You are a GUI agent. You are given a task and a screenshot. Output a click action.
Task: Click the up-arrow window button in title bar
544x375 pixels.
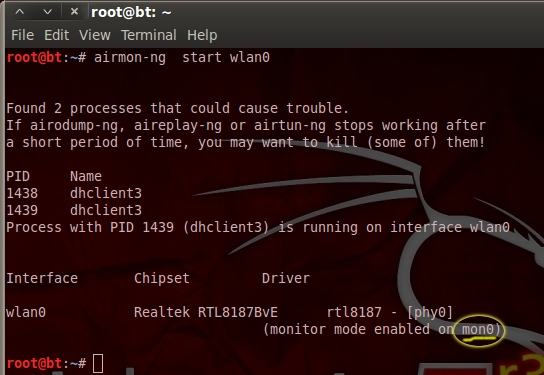[x=20, y=12]
